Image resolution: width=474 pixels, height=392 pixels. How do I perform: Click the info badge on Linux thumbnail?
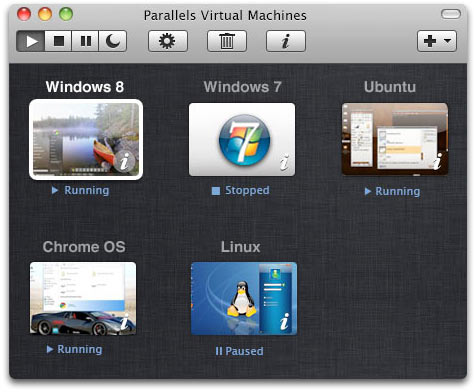coord(284,322)
